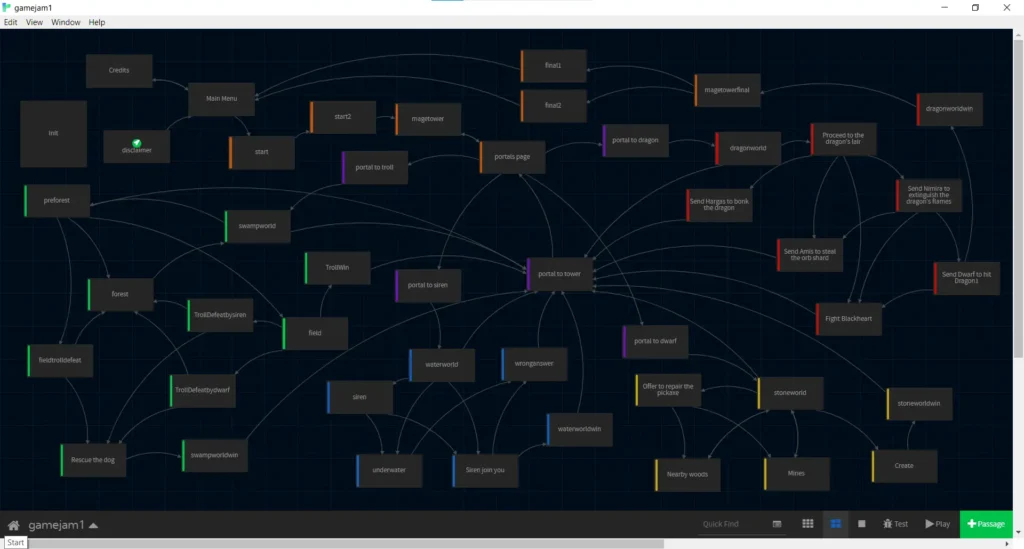Open find and replace beside Quick Find
The height and width of the screenshot is (549, 1024).
pyautogui.click(x=777, y=524)
